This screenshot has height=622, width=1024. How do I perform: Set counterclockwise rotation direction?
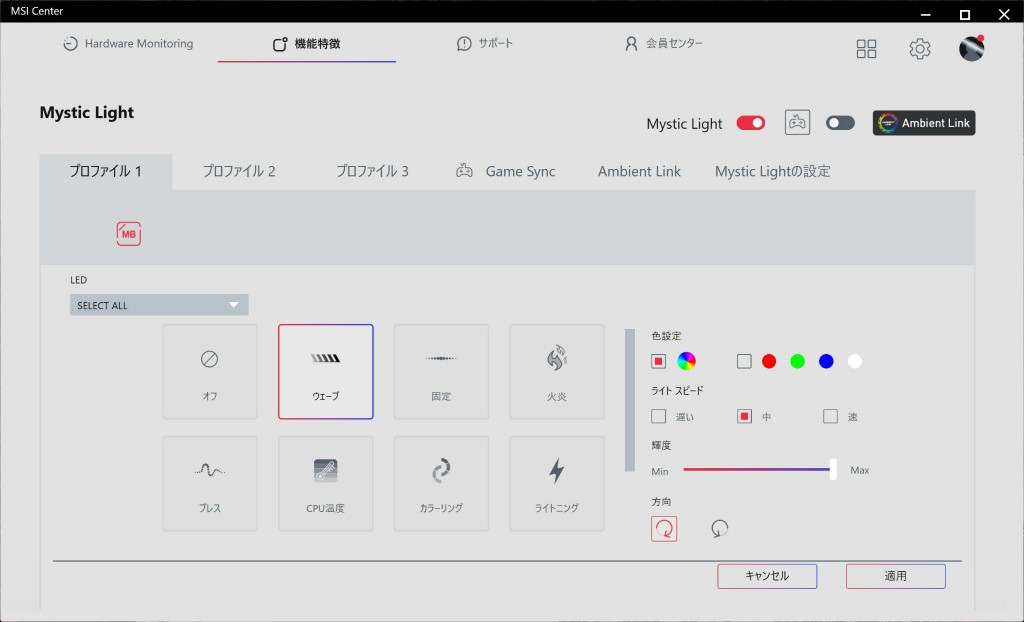[719, 529]
